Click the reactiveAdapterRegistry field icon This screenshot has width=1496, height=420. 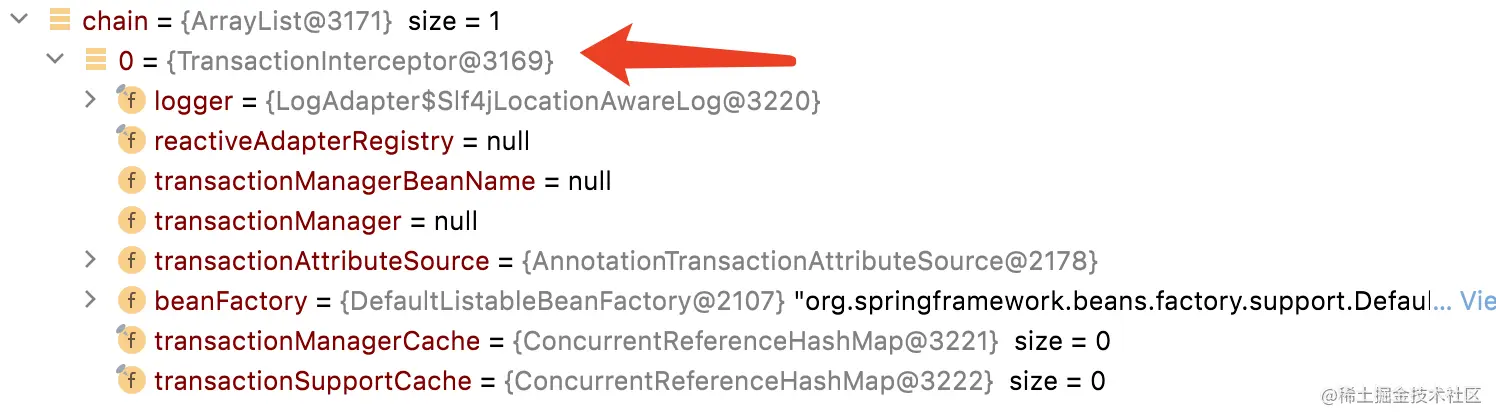pyautogui.click(x=131, y=140)
